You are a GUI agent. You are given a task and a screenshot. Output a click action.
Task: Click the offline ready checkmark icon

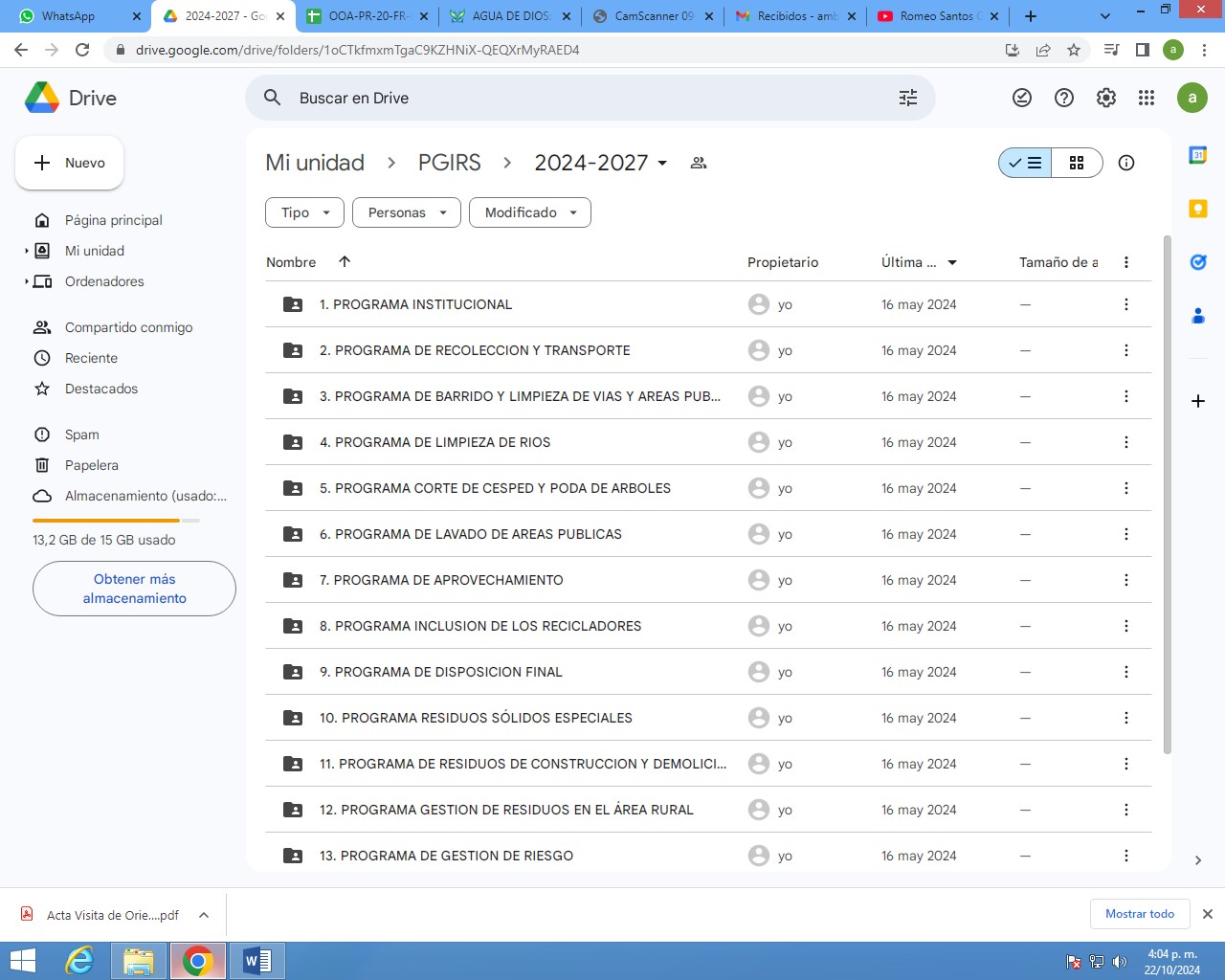[1022, 98]
